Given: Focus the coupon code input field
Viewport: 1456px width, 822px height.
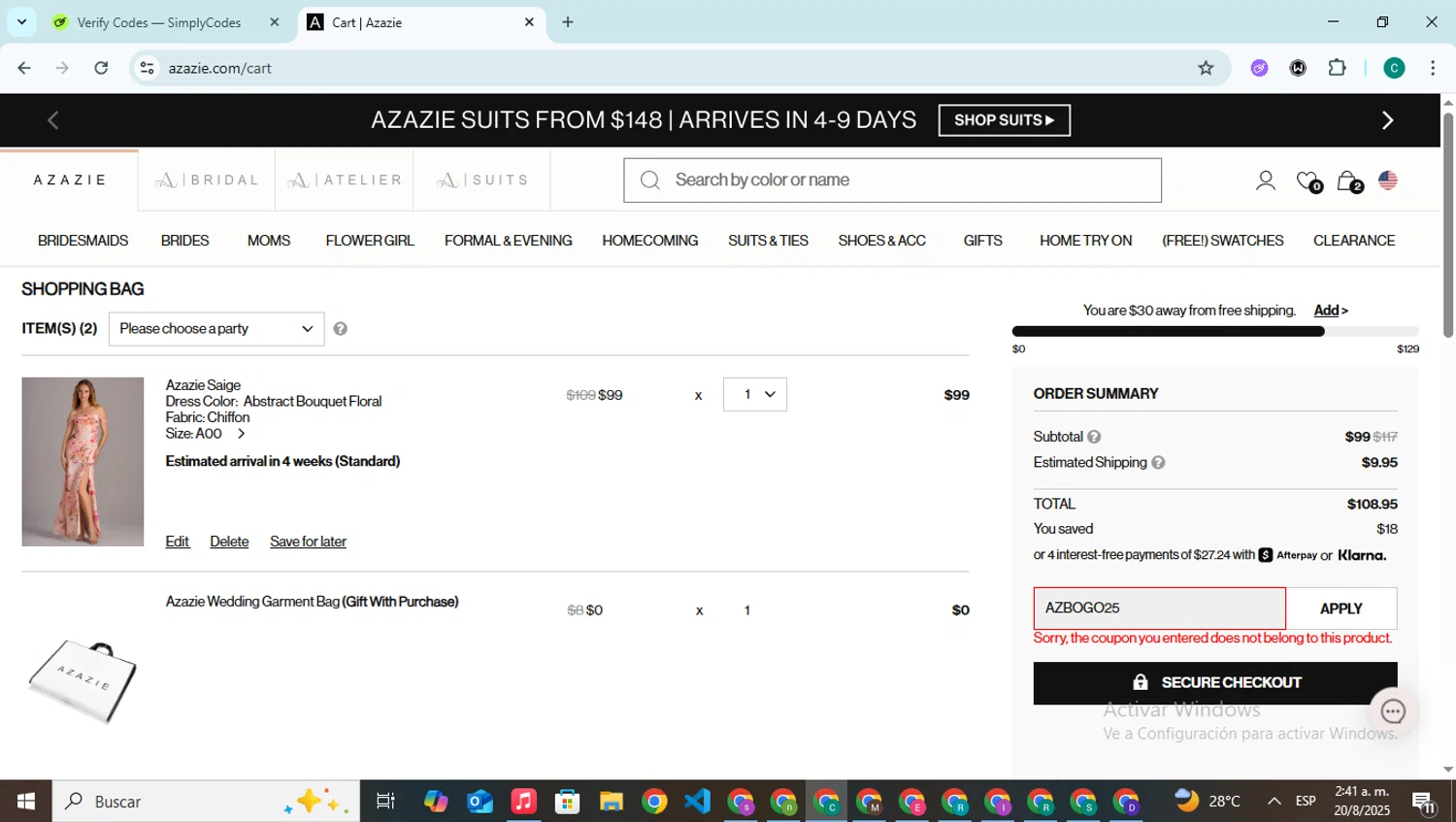Looking at the screenshot, I should coord(1159,608).
